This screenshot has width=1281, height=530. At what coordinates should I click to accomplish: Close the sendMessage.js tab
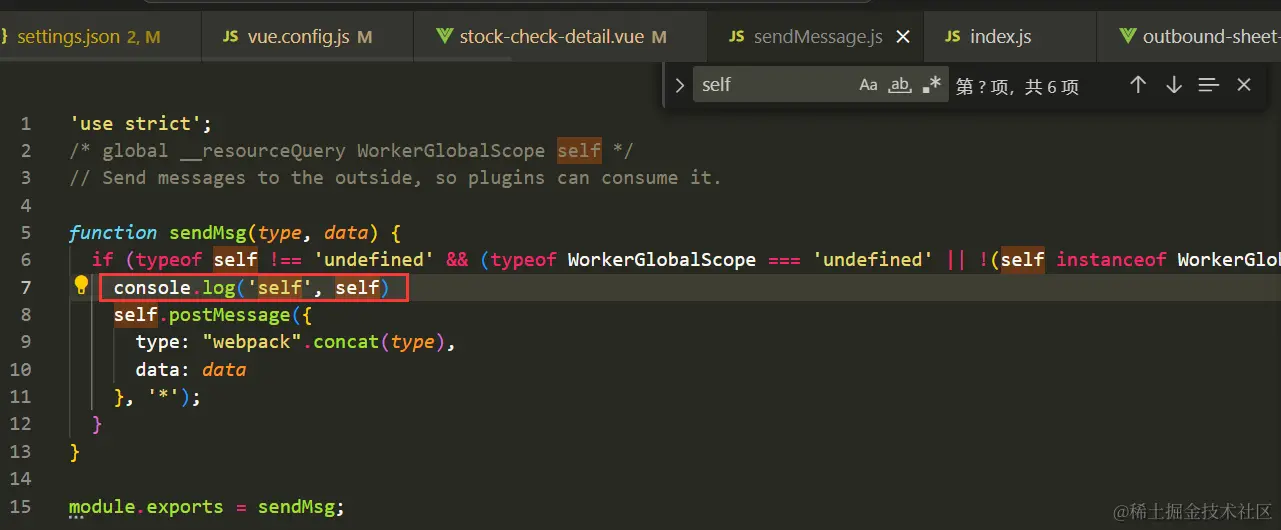(903, 37)
